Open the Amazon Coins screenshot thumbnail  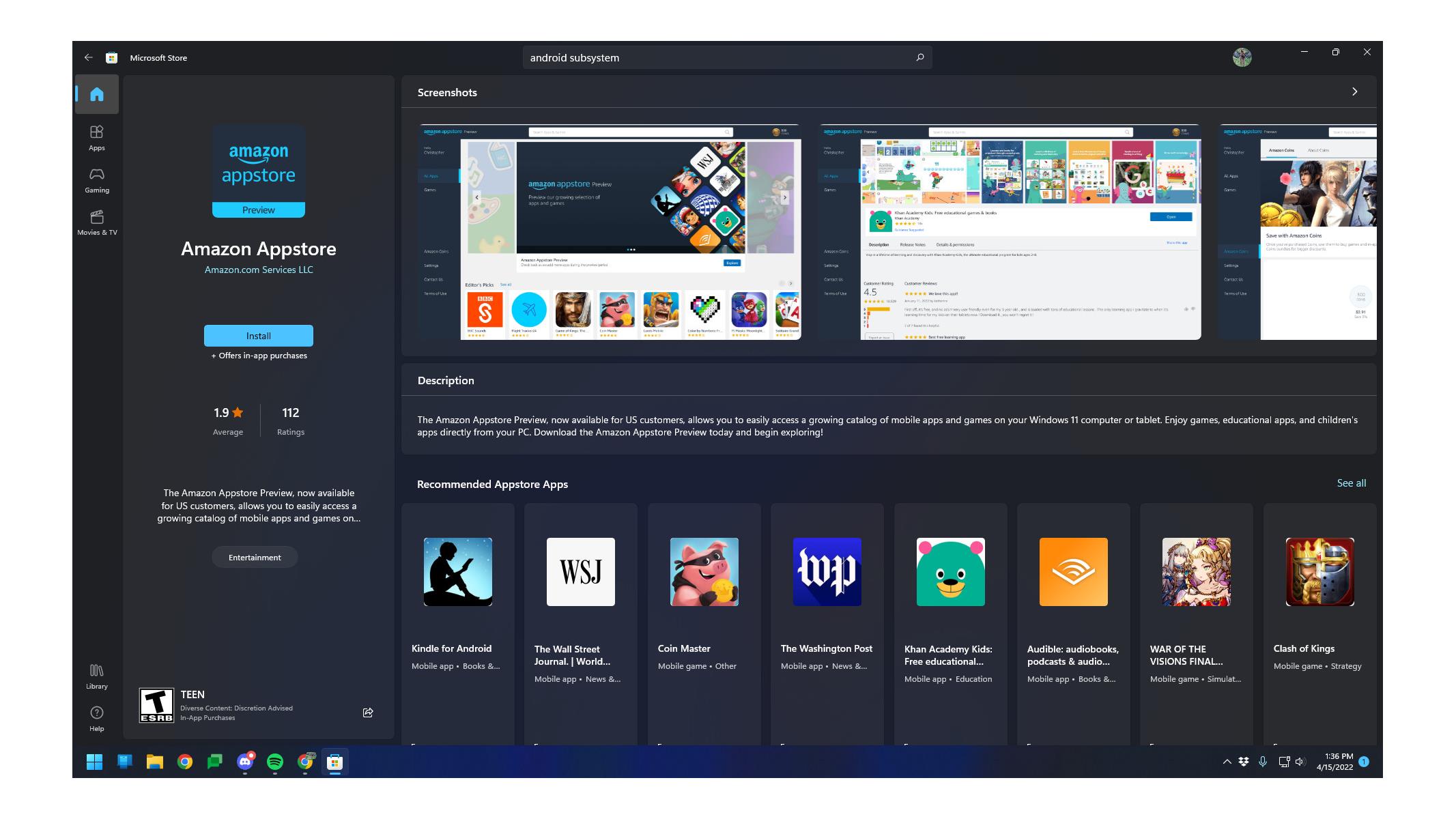[1298, 232]
